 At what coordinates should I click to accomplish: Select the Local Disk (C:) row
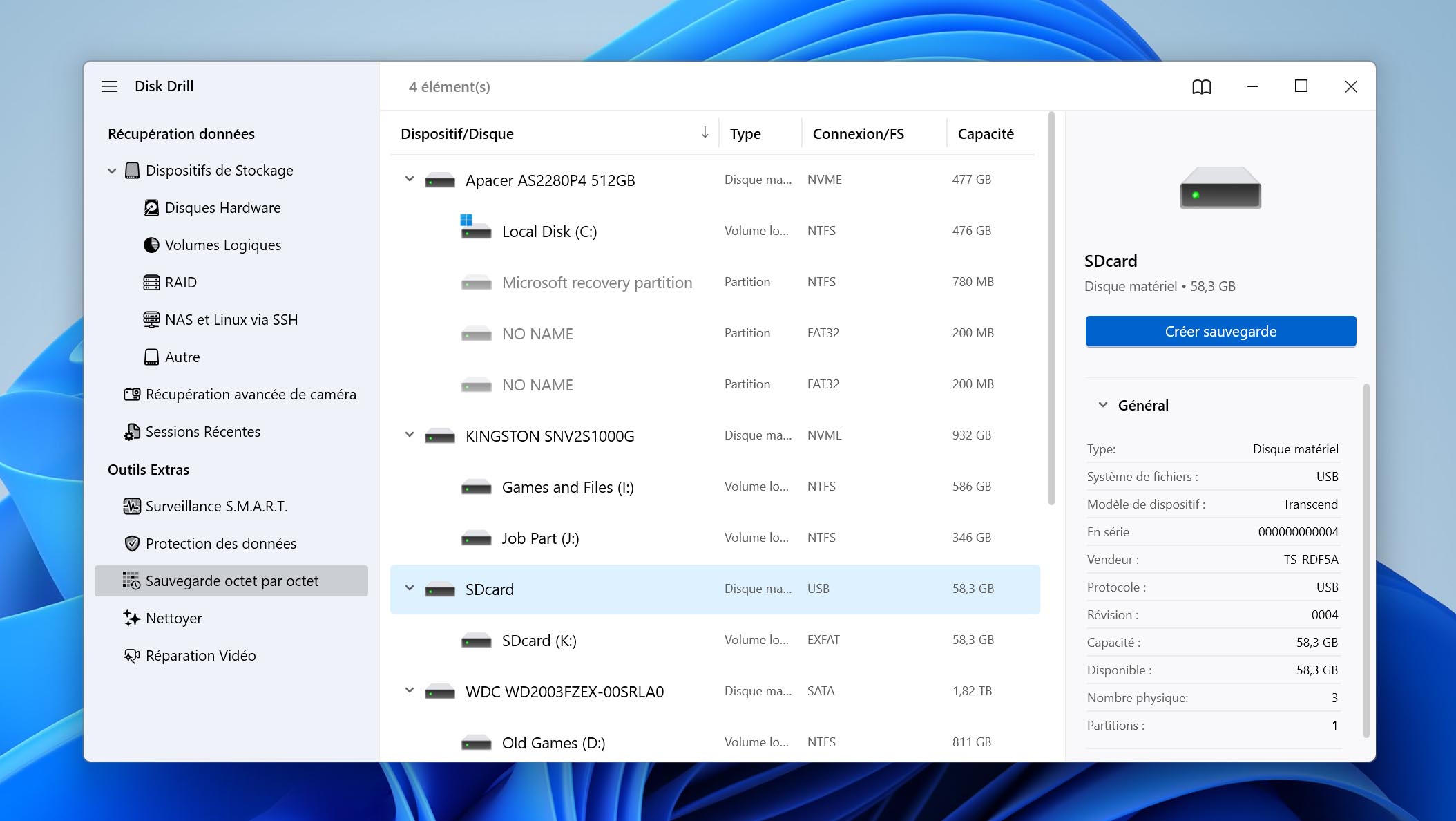(x=715, y=231)
